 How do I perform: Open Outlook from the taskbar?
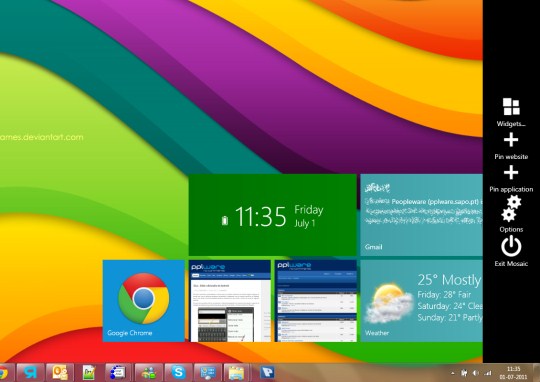point(60,373)
